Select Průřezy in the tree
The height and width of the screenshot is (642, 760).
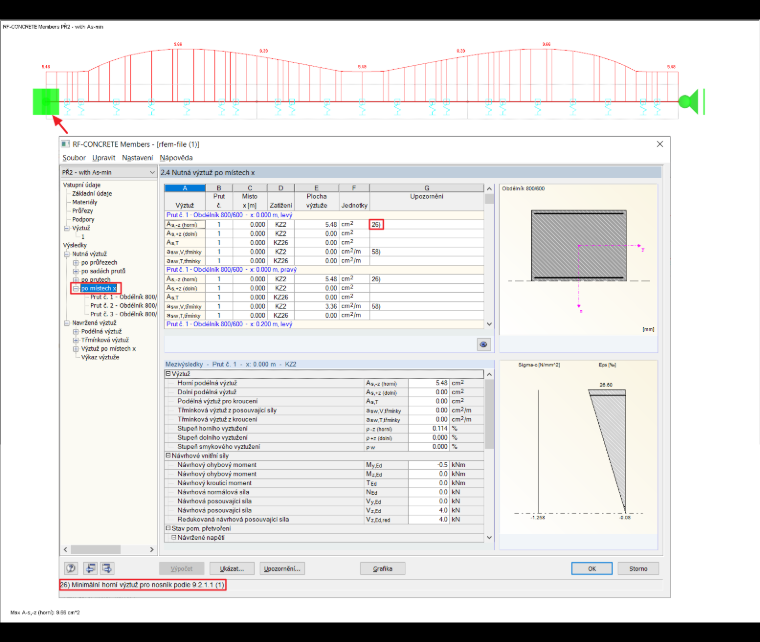[x=82, y=211]
